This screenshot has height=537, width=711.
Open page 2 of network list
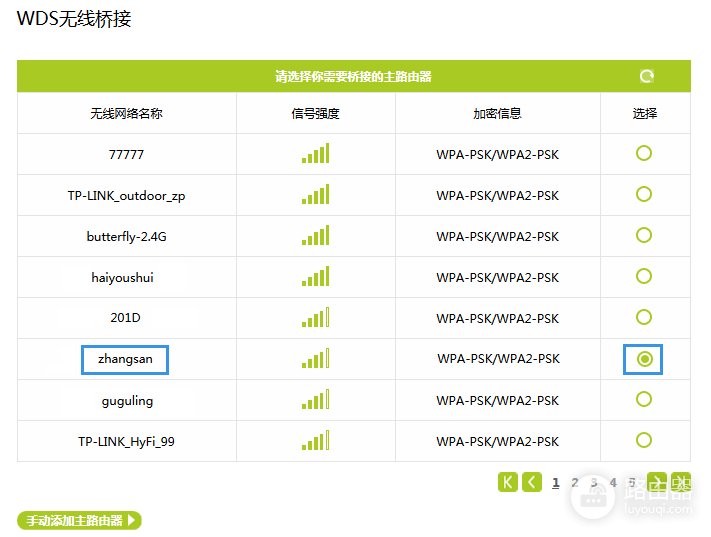tap(575, 483)
